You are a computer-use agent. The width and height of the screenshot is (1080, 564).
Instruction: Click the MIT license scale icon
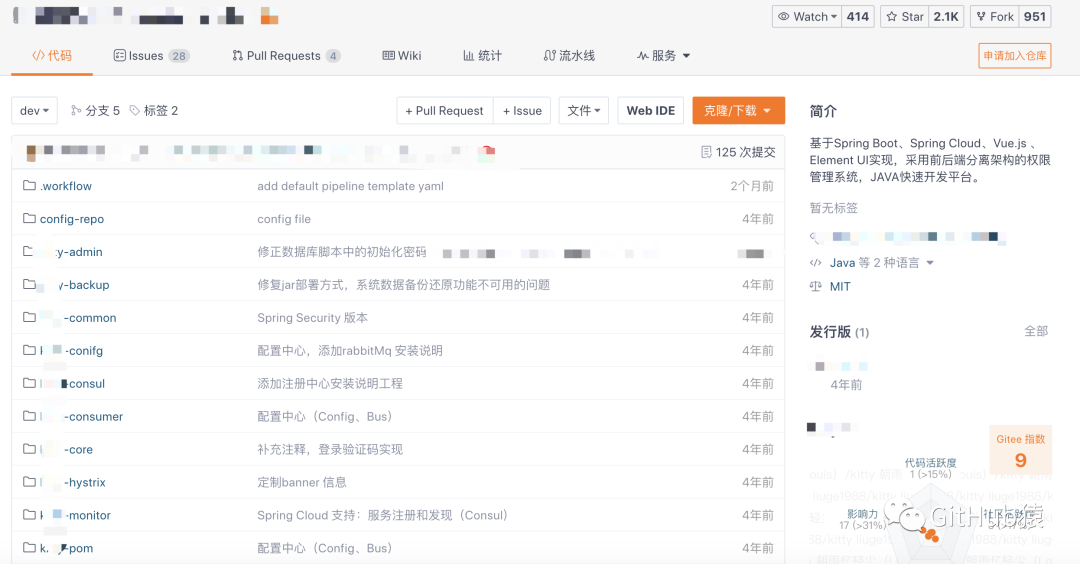816,286
